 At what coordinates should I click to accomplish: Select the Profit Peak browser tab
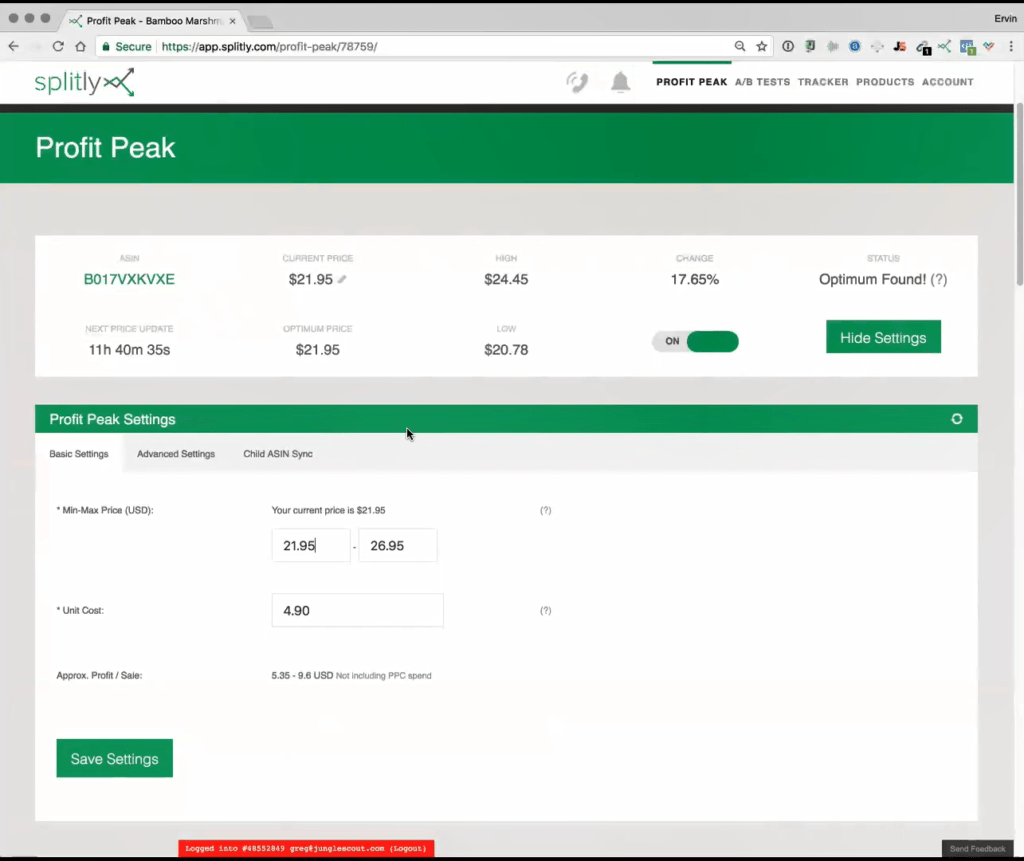[x=153, y=21]
